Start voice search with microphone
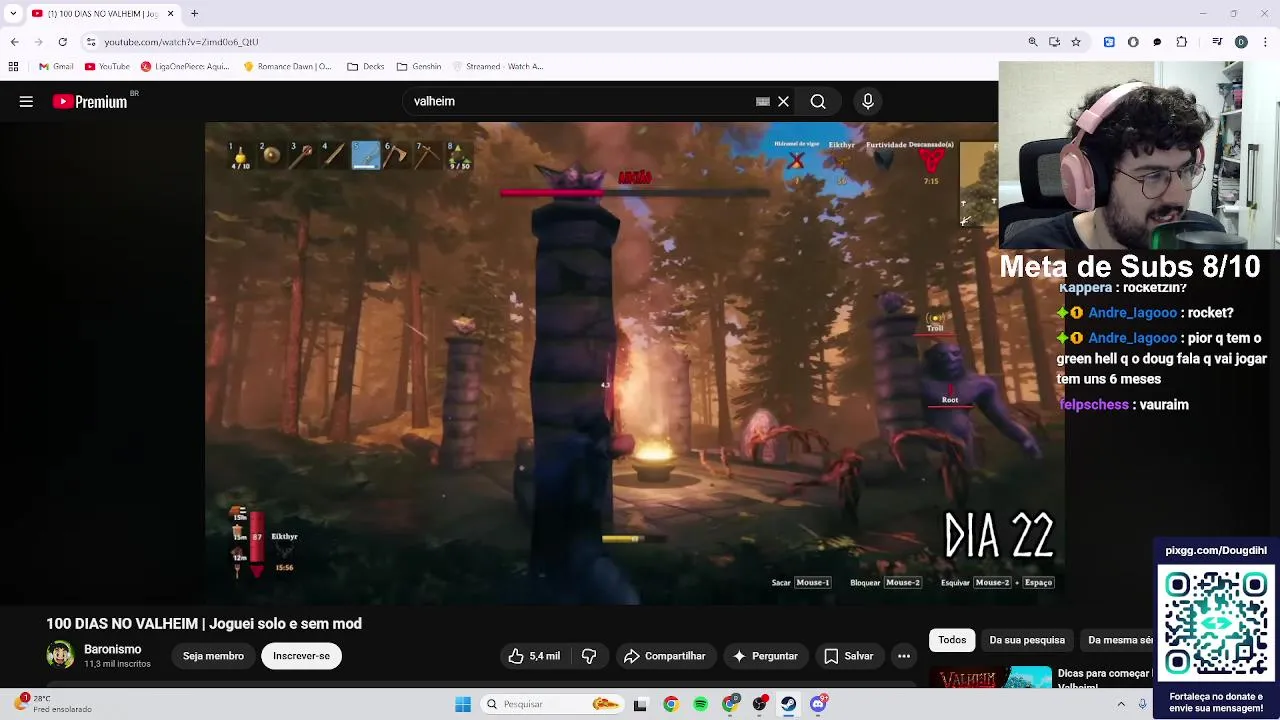 [868, 101]
